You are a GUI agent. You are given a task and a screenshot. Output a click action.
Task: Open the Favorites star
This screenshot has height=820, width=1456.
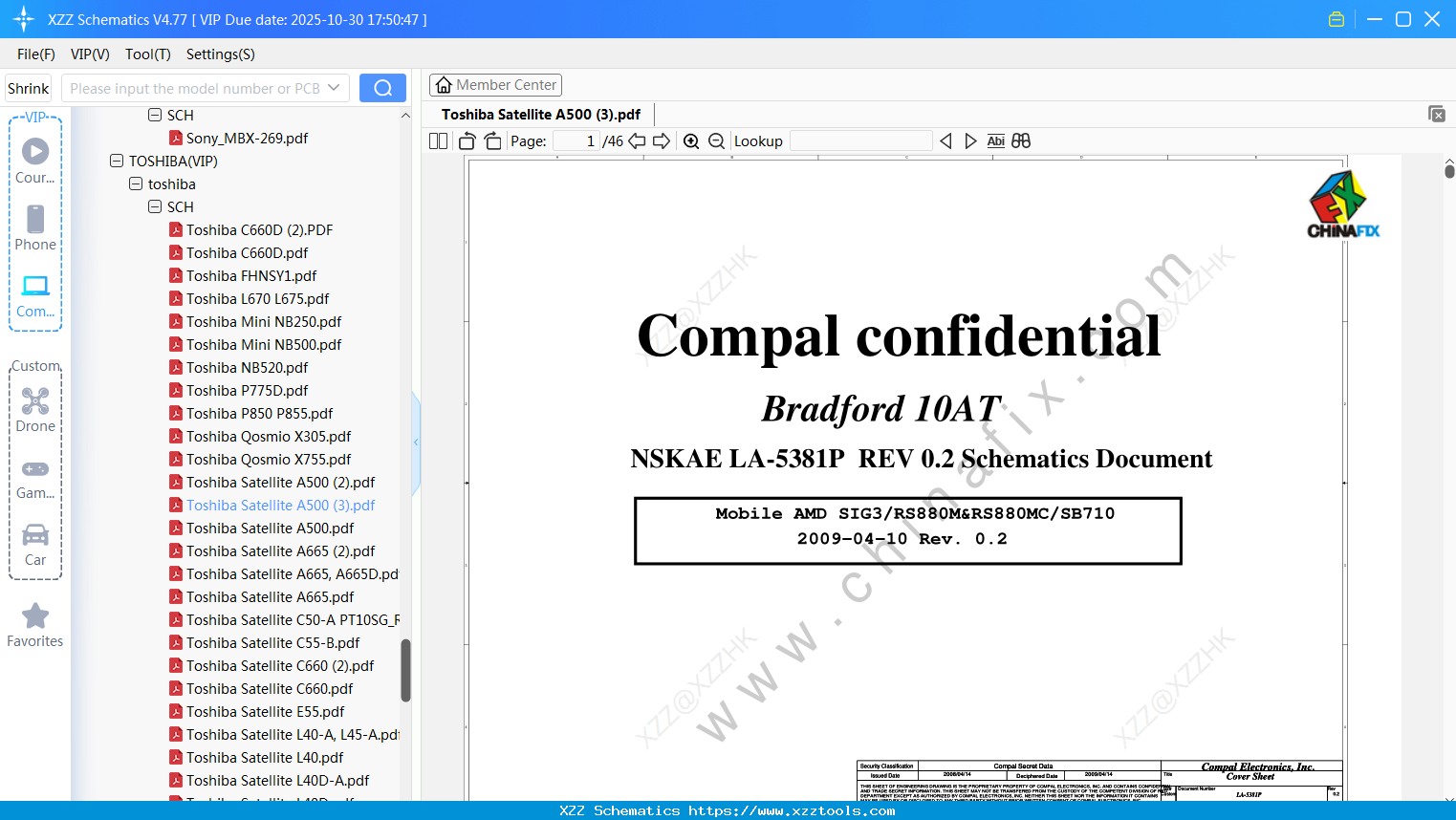click(x=35, y=625)
